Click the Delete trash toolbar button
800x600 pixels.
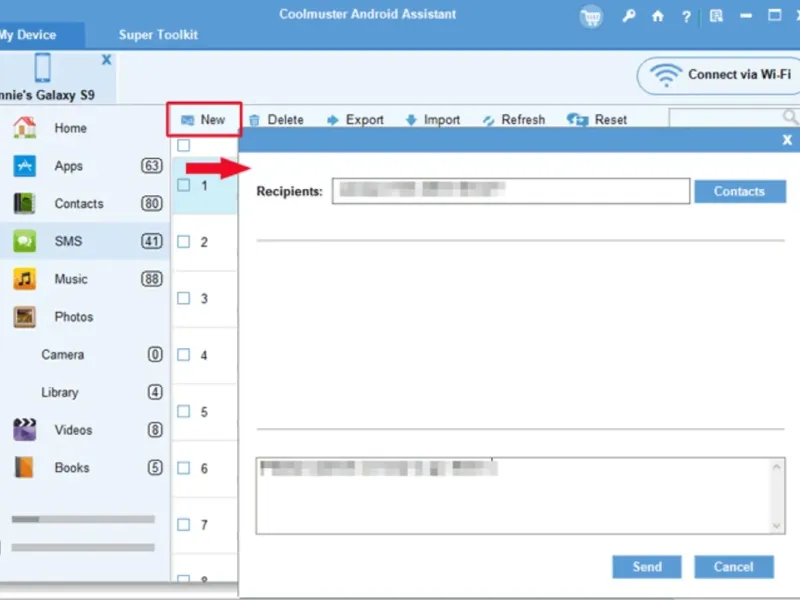(x=277, y=120)
